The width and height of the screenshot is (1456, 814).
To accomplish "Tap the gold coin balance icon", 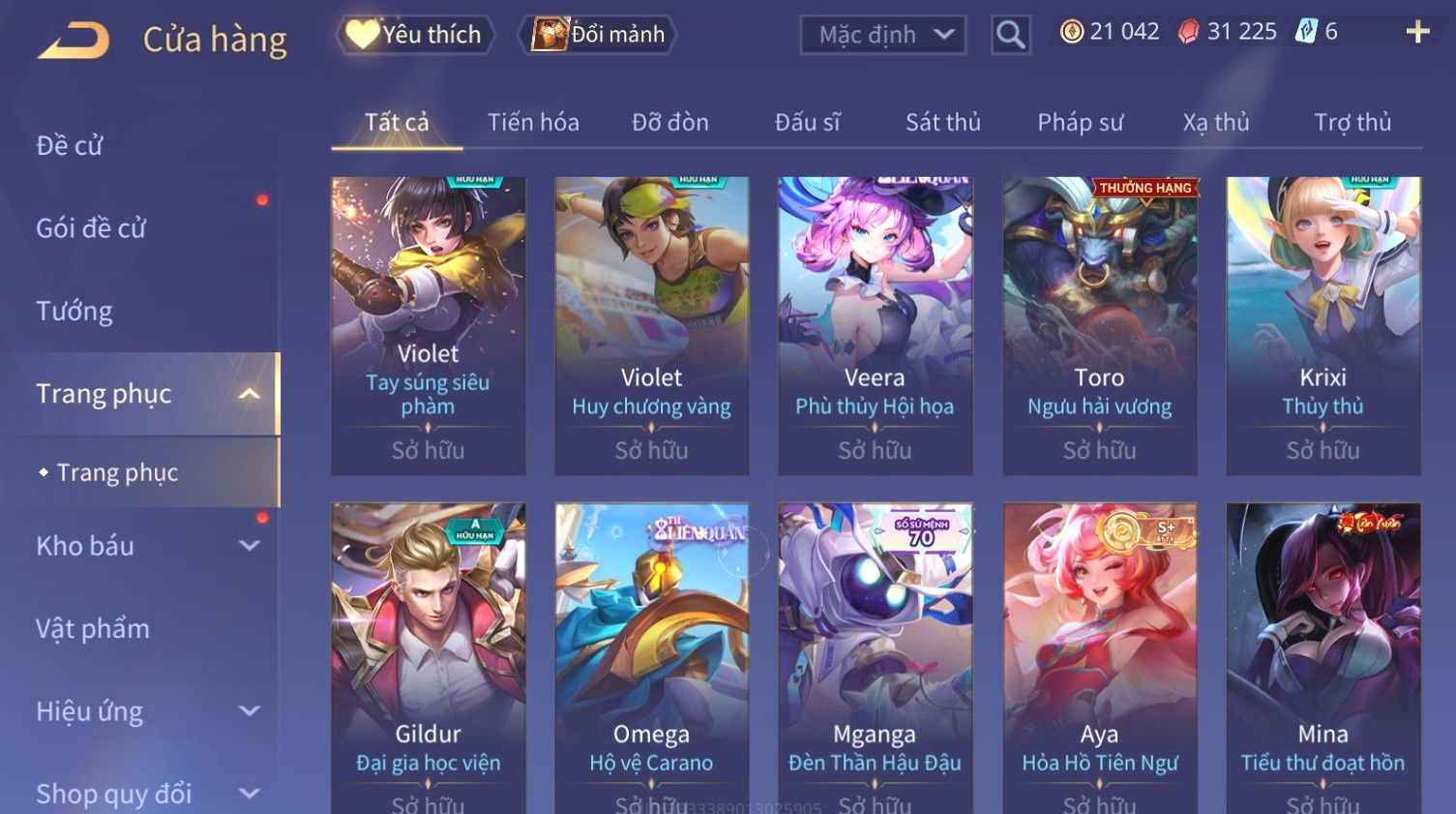I will click(x=1071, y=32).
